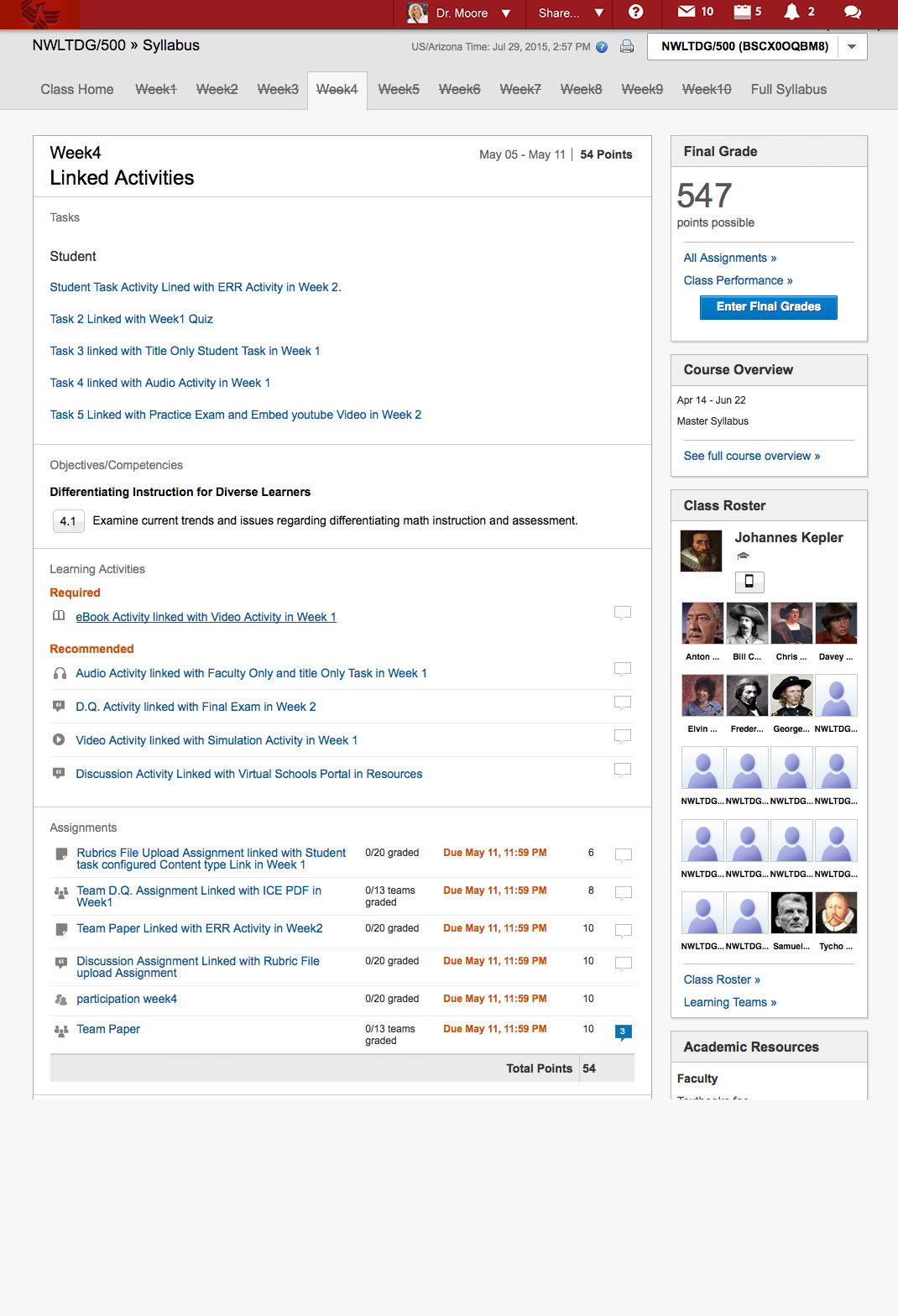Open comment bubble for Rubrics File Upload Assignment
Image resolution: width=898 pixels, height=1316 pixels.
point(624,856)
